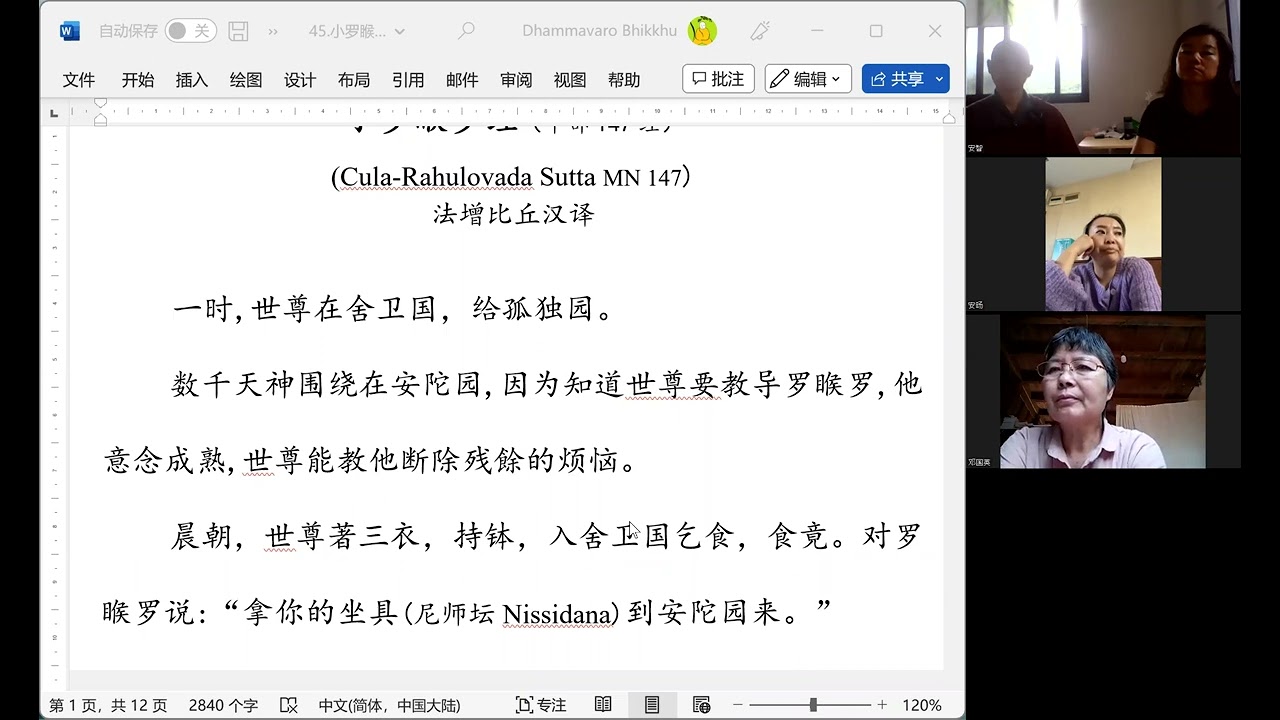Select the middle participant in purple sweater
Viewport: 1280px width, 720px height.
(1103, 234)
